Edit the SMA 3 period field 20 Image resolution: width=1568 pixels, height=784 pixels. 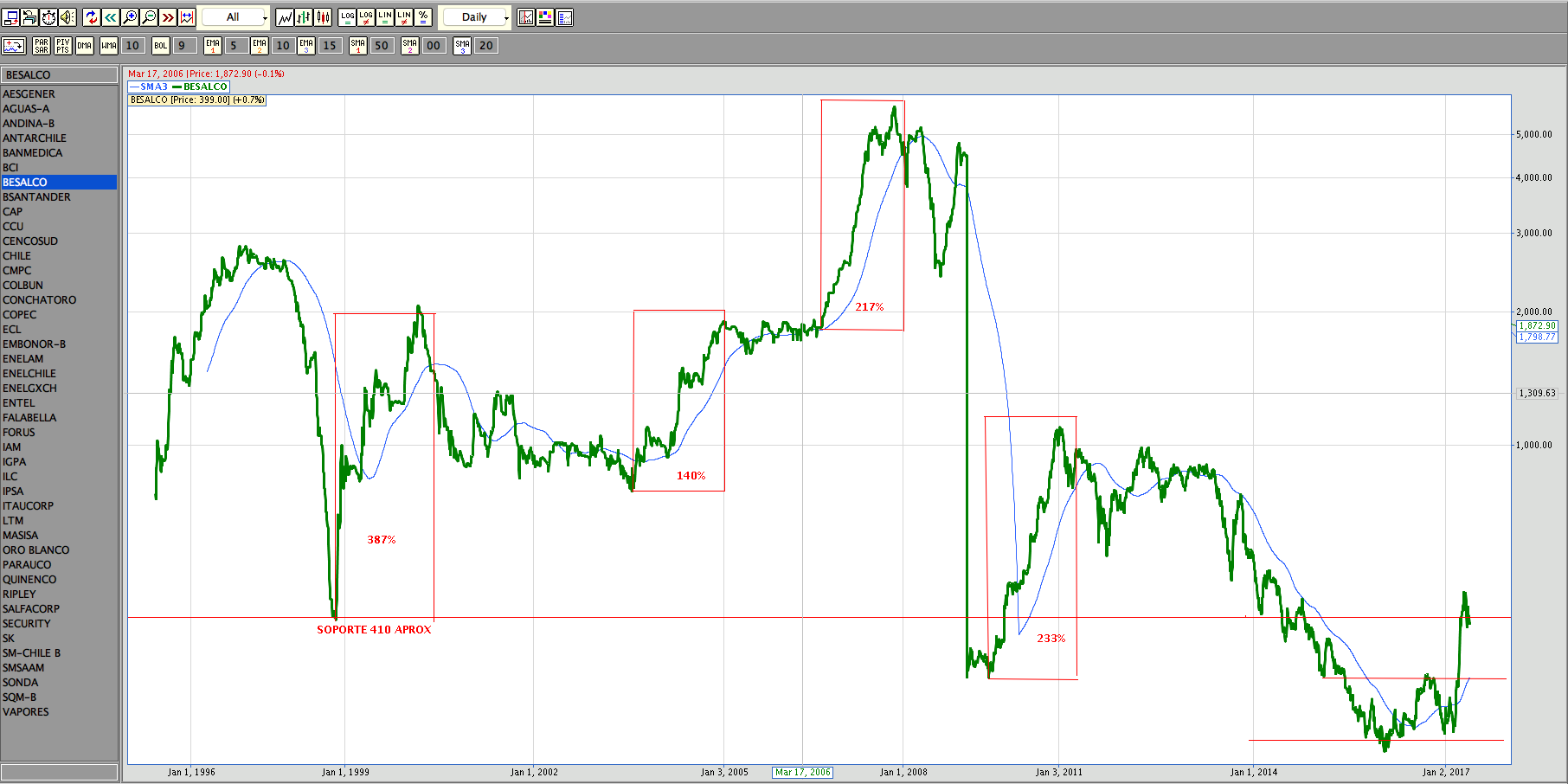point(486,46)
